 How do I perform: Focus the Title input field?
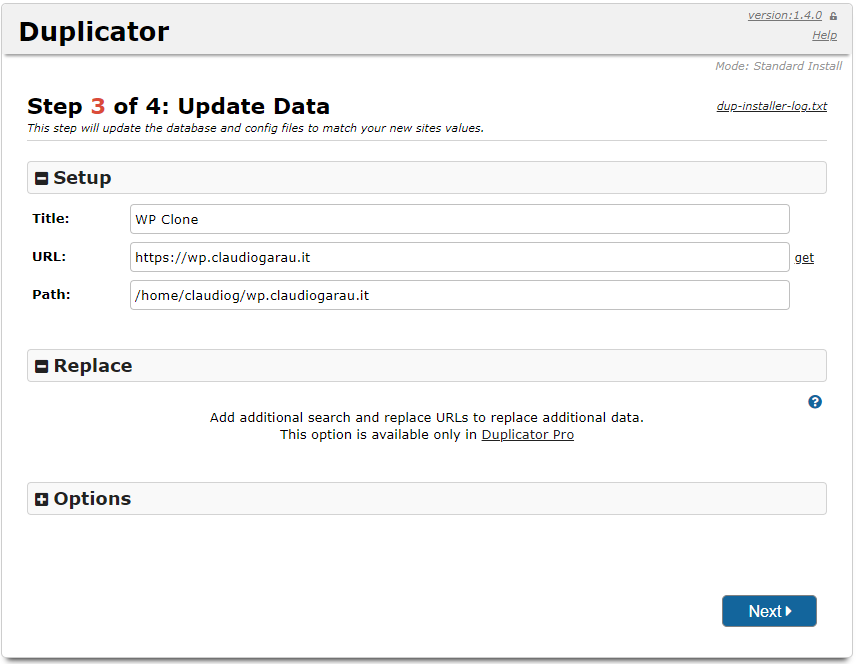pyautogui.click(x=459, y=219)
